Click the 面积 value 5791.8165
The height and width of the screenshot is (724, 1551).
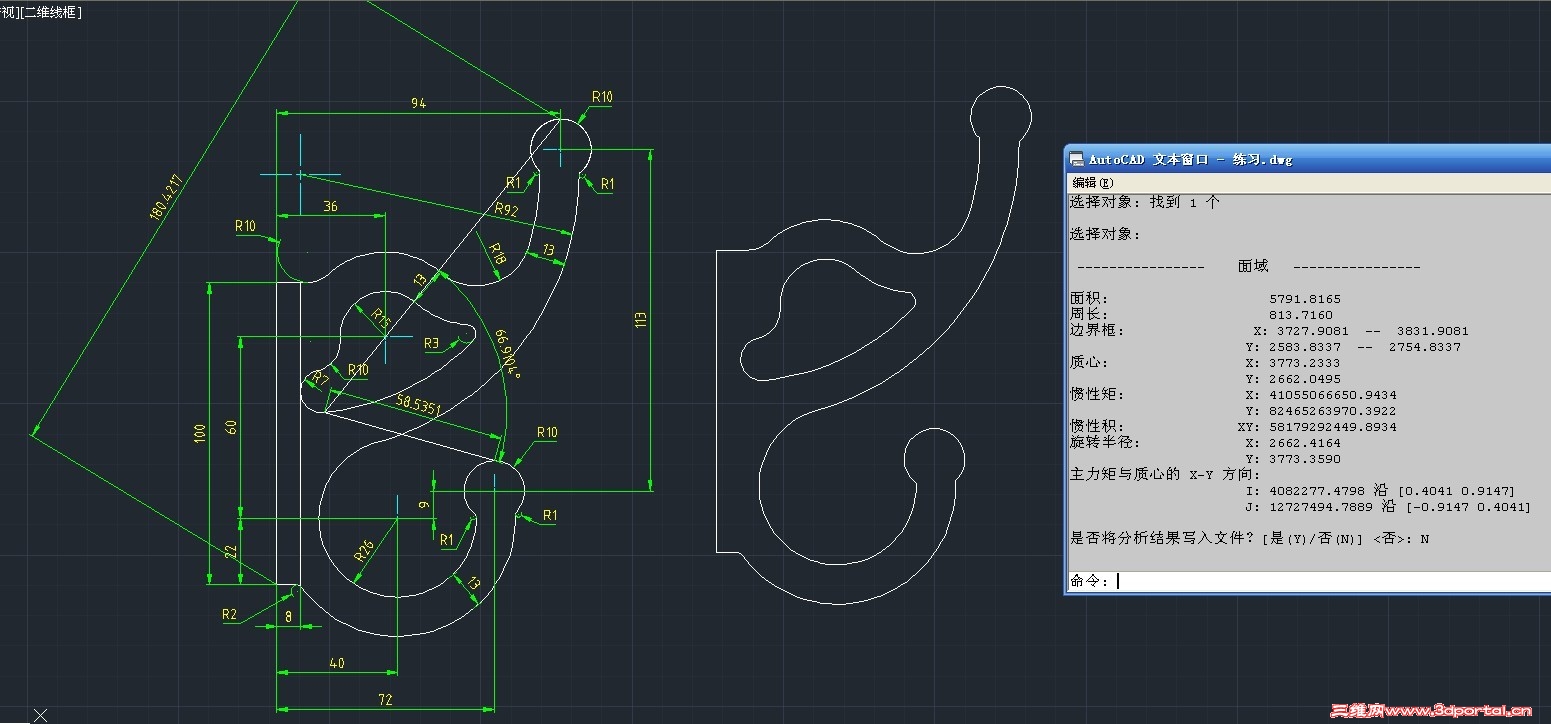(1305, 299)
